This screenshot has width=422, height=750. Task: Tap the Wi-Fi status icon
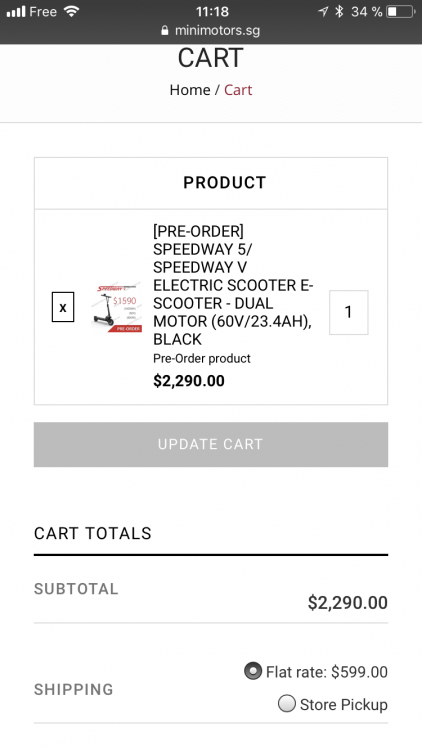[x=71, y=11]
